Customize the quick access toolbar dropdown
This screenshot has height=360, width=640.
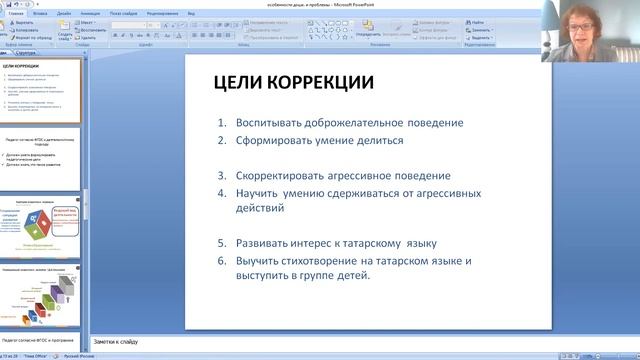pyautogui.click(x=38, y=4)
